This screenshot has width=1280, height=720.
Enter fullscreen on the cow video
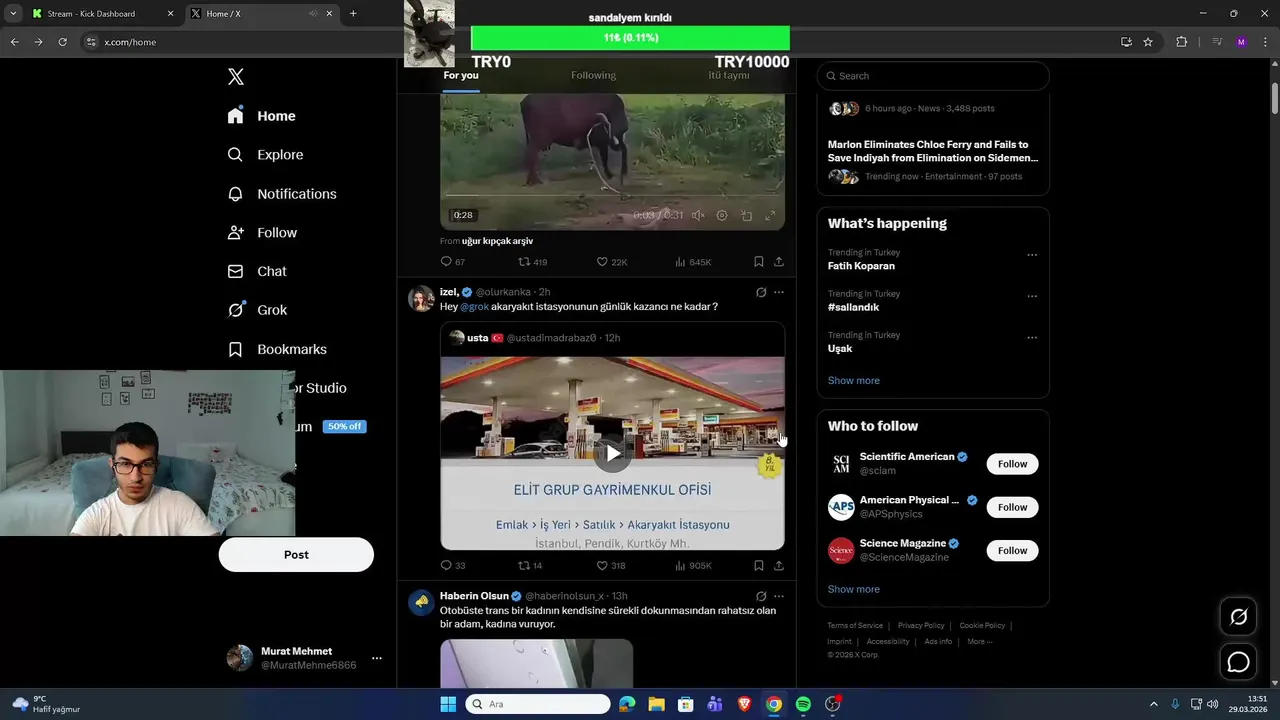pyautogui.click(x=770, y=215)
